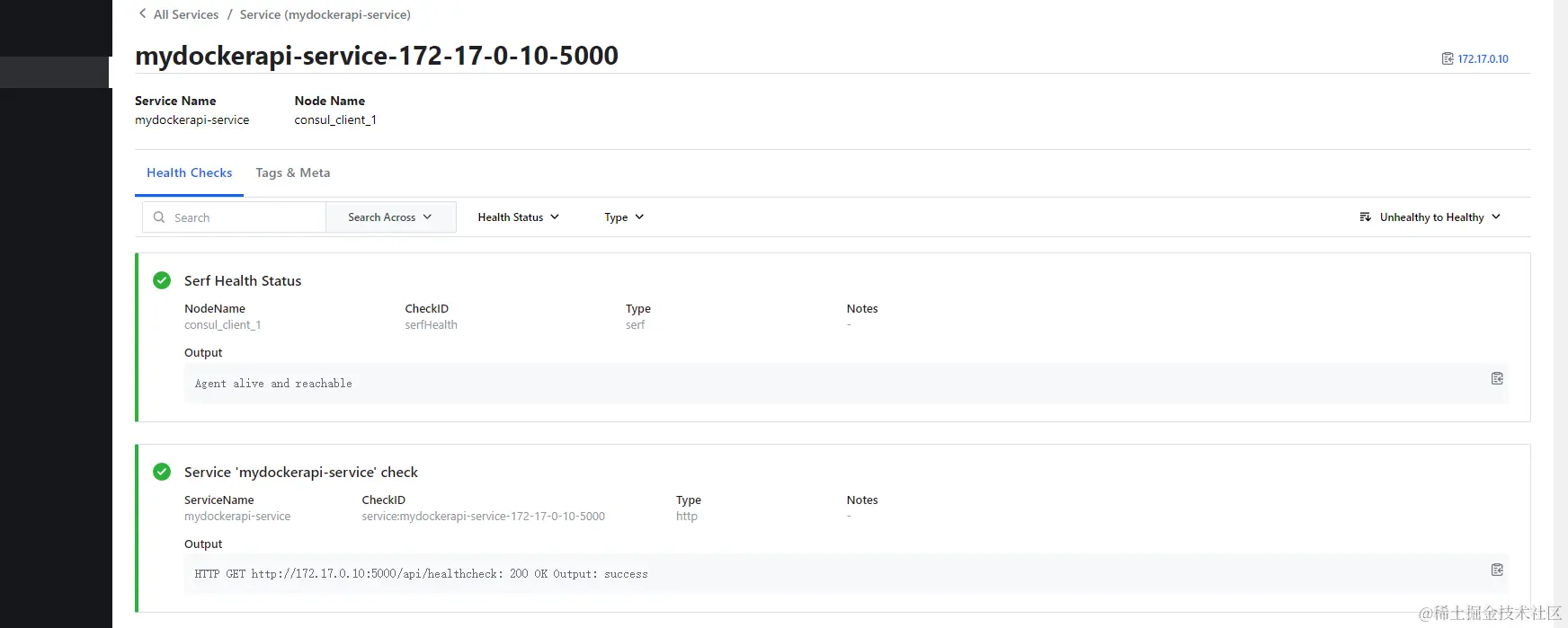Select highlighted item in dark sidebar
Screen dimensions: 1568x628
[x=56, y=72]
